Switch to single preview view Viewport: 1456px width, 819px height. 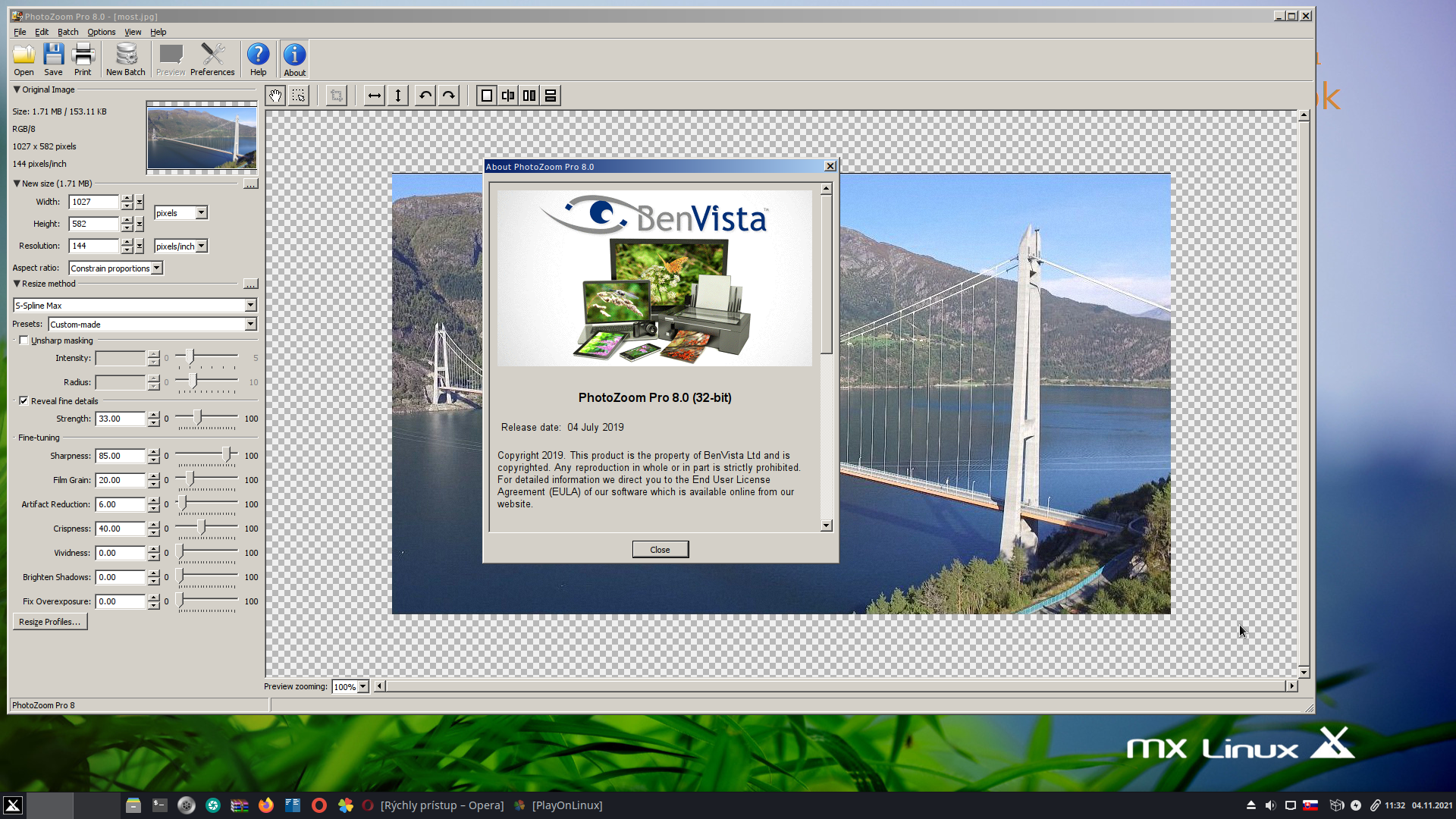tap(487, 96)
